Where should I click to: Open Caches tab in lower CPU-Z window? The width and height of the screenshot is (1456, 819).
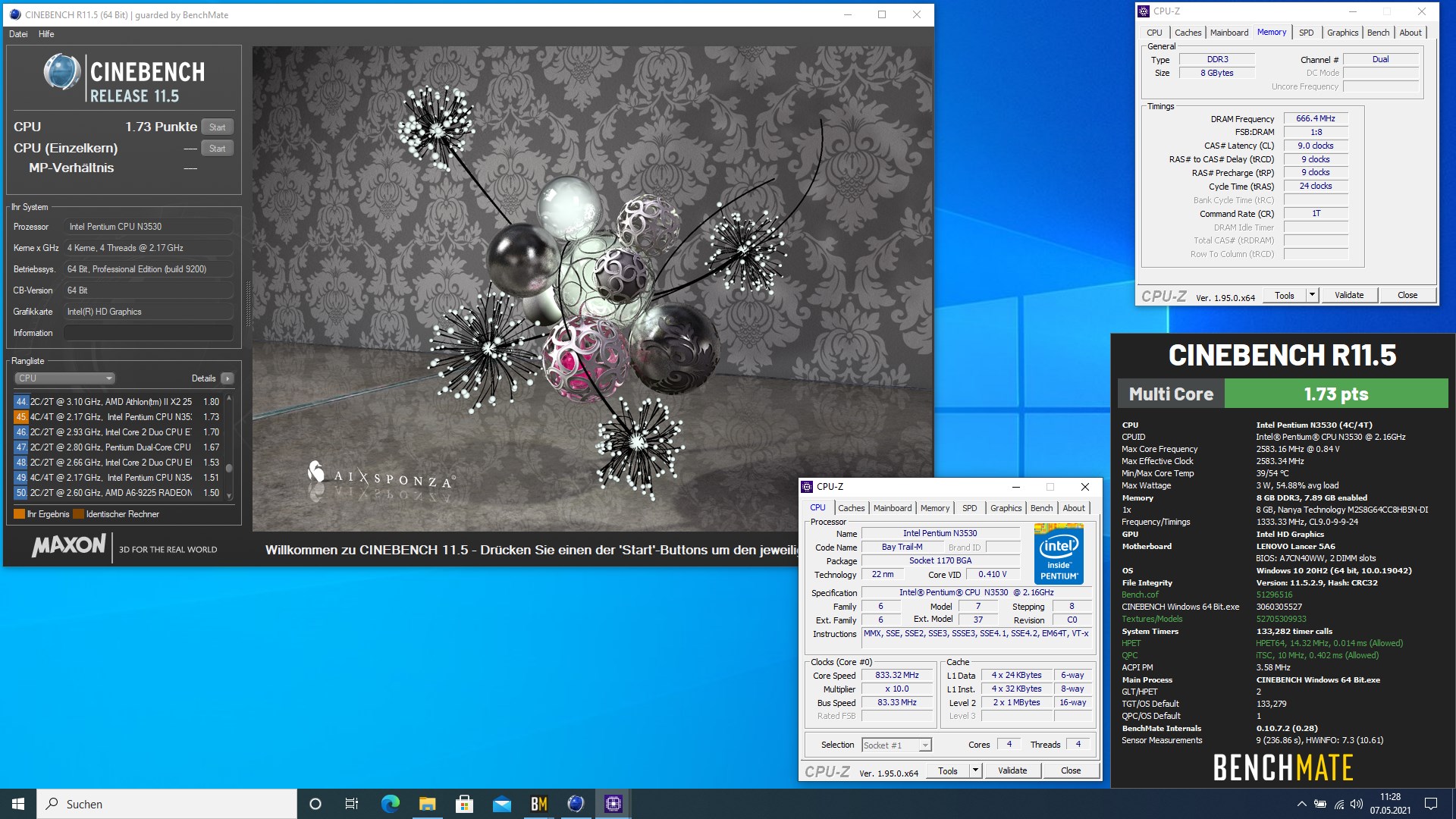[x=851, y=508]
